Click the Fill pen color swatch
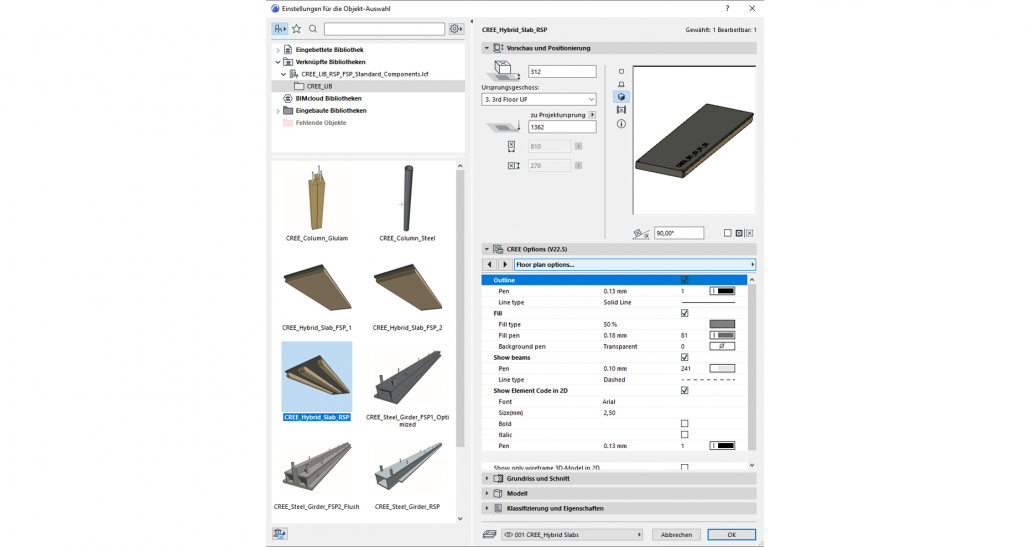 tap(721, 335)
